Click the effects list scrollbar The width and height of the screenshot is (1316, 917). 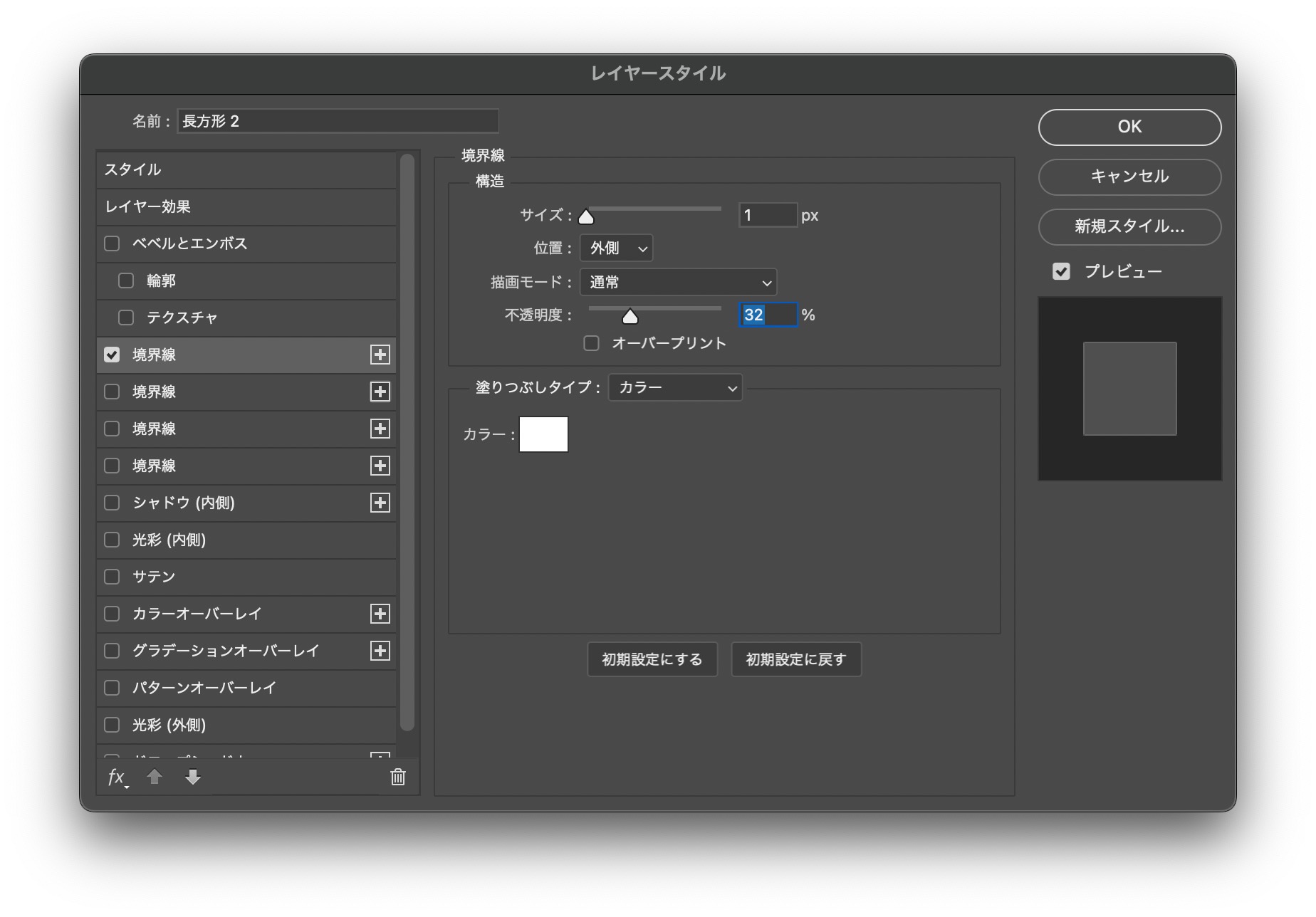point(407,443)
